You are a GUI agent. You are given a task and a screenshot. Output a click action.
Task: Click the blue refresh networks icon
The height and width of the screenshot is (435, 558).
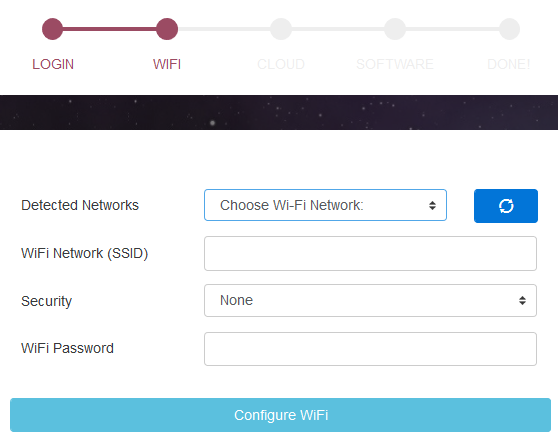click(x=506, y=206)
